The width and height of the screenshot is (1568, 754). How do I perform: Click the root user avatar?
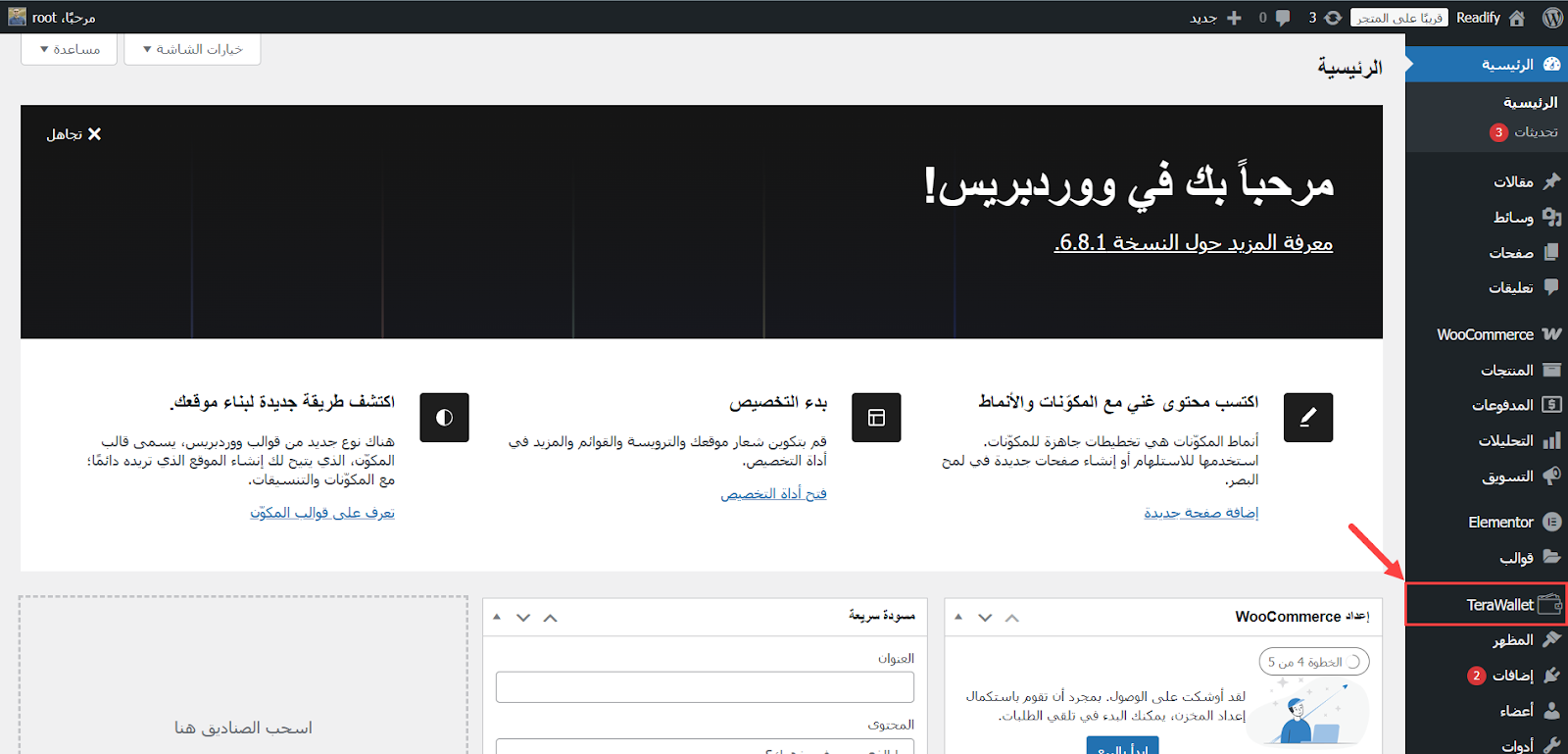coord(18,17)
